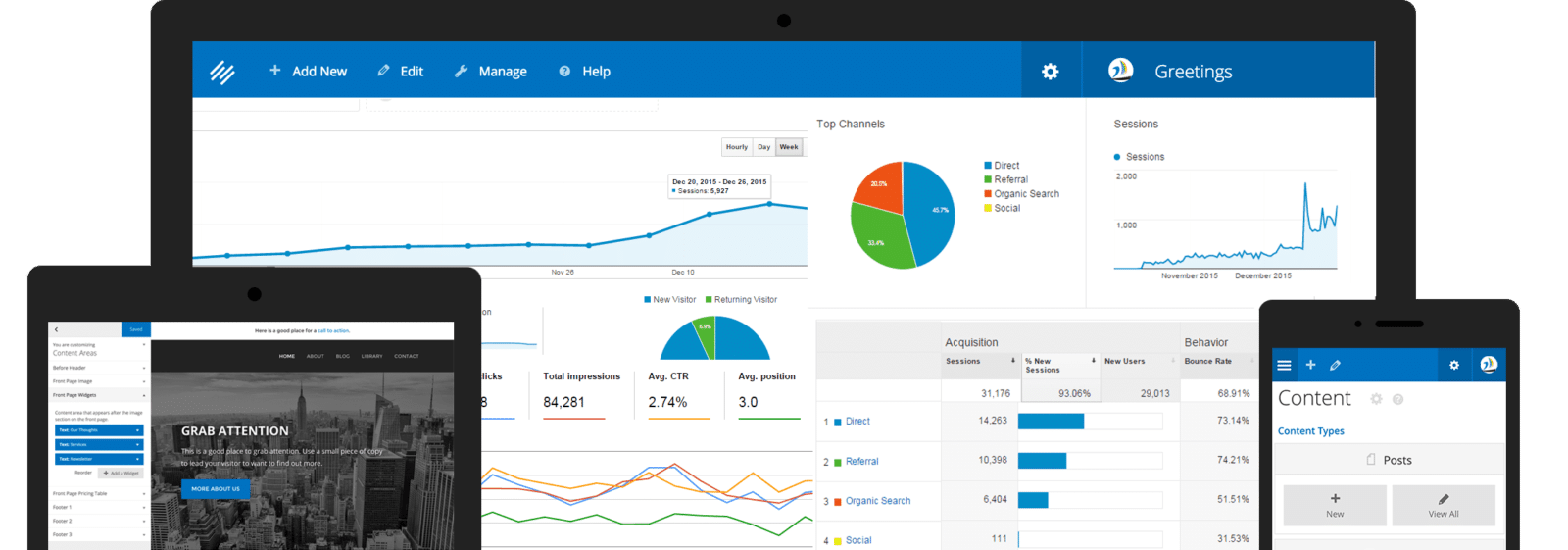Tap the plus icon in phone toolbar
This screenshot has width=1568, height=550.
(x=1310, y=365)
